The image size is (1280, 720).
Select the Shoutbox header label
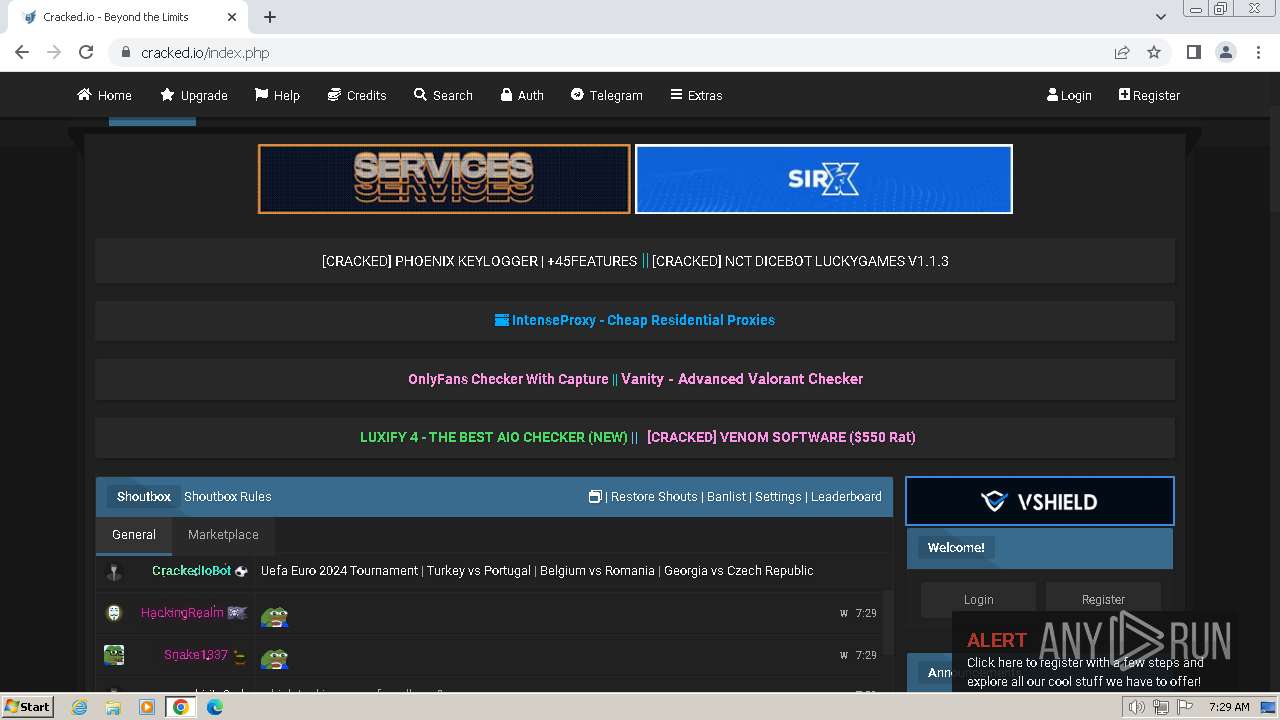pyautogui.click(x=144, y=496)
